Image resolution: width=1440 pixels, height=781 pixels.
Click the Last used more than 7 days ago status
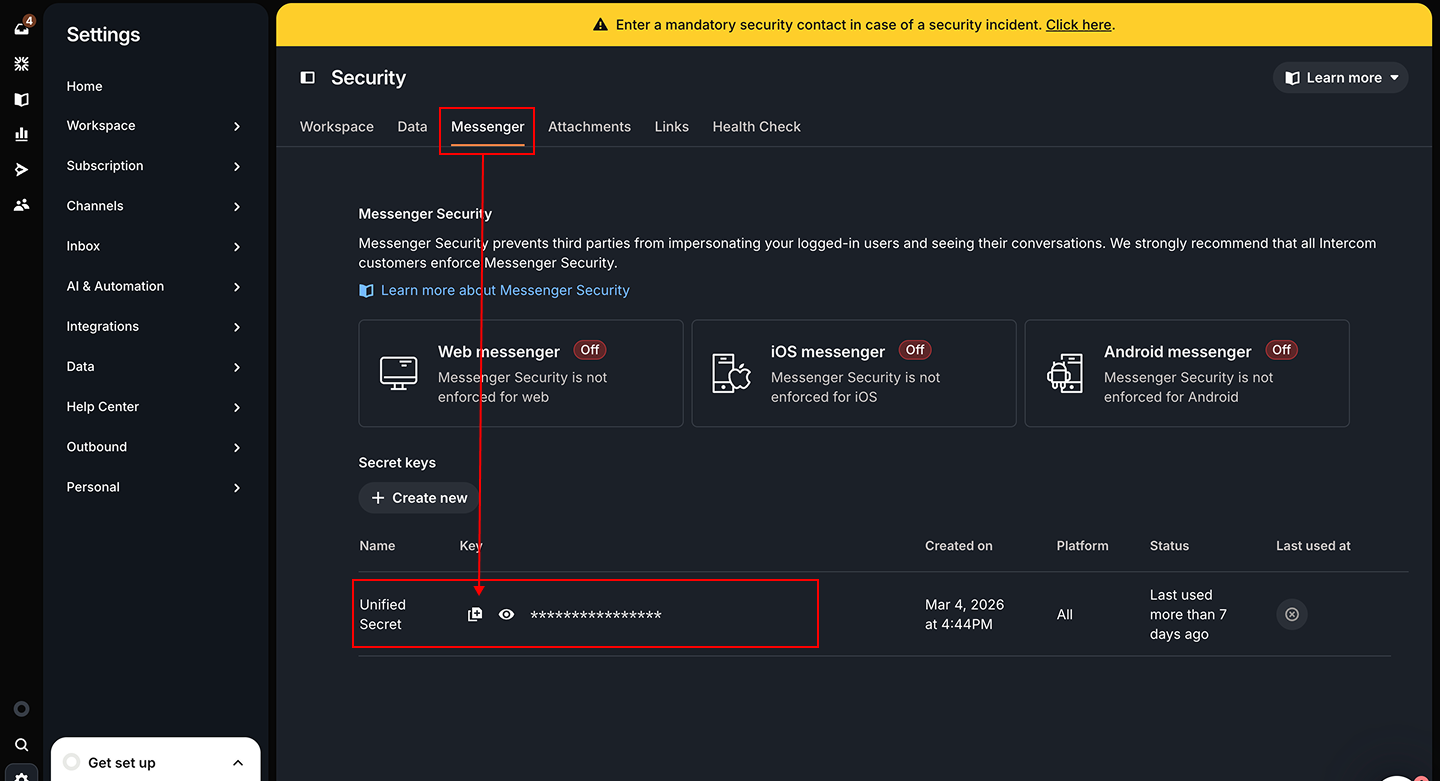pyautogui.click(x=1188, y=614)
